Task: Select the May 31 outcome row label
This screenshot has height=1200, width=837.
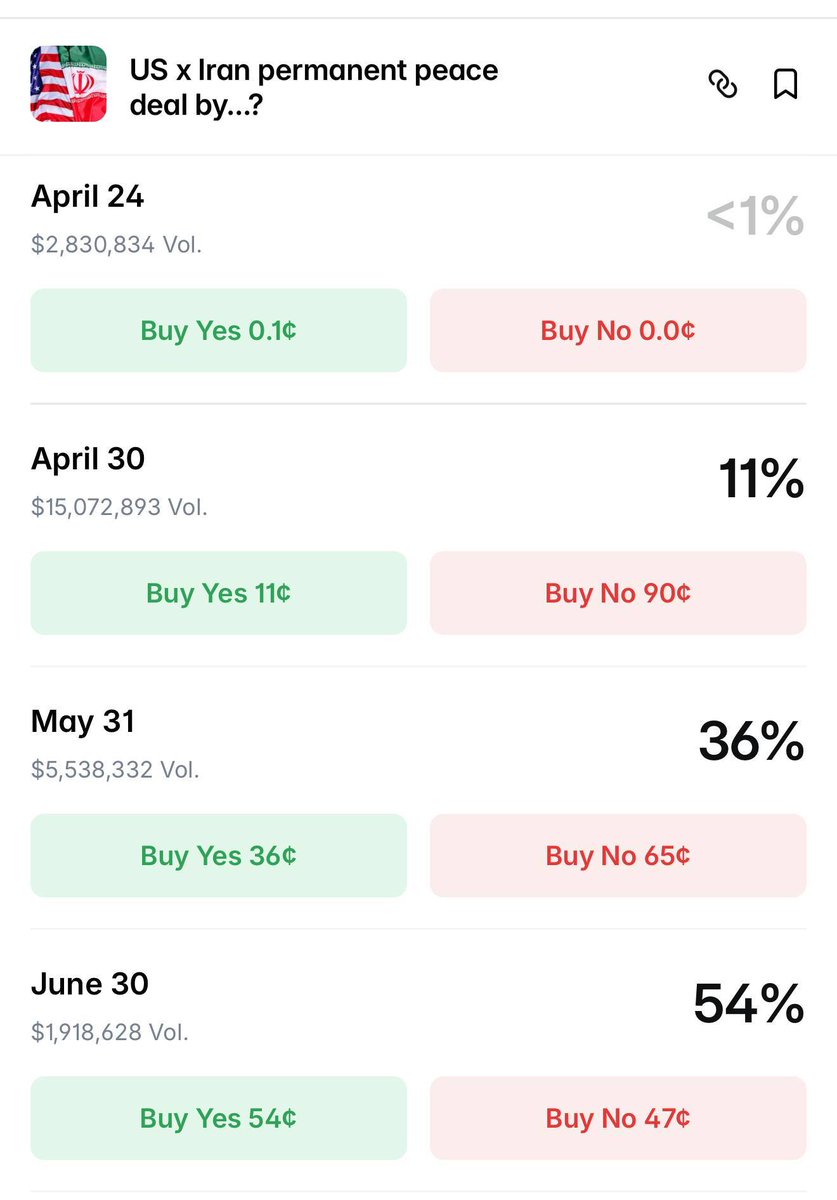Action: pyautogui.click(x=83, y=721)
